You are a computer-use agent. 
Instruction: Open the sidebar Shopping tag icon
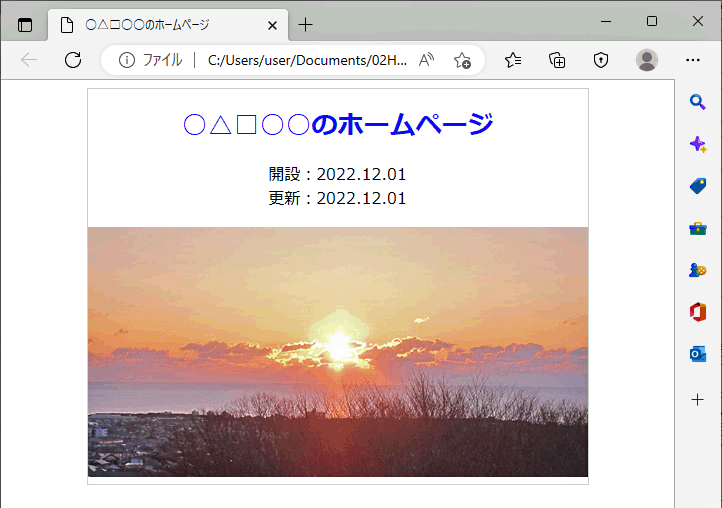[698, 186]
